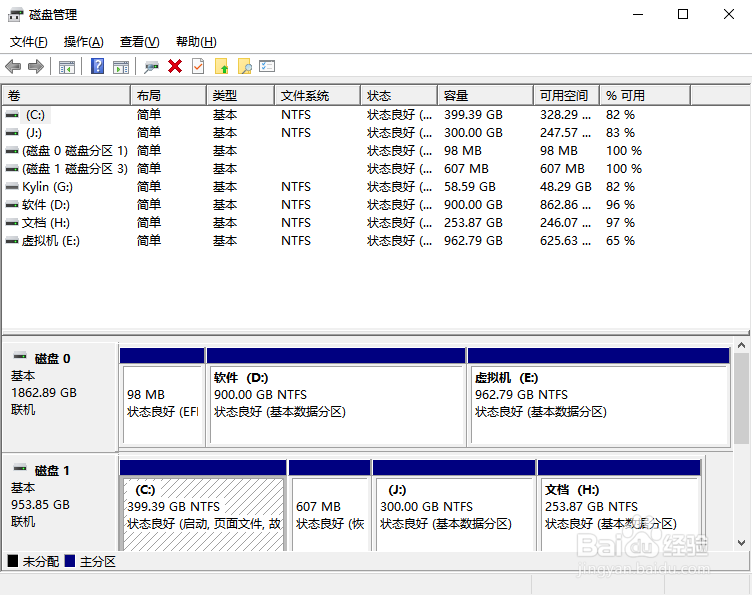Viewport: 752px width, 595px height.
Task: Click the drive icon beside 虚拟机 (E:) row
Action: point(12,241)
